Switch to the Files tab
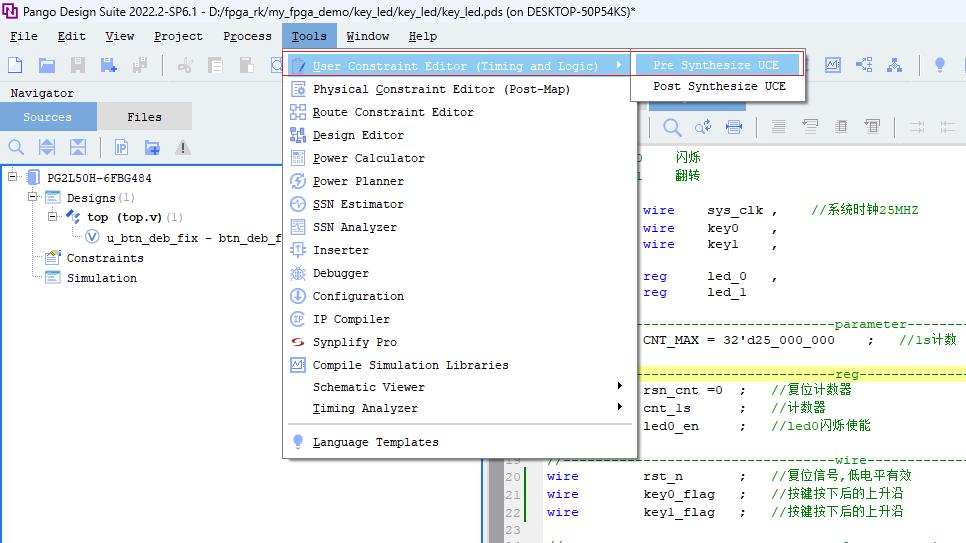966x543 pixels. point(144,117)
